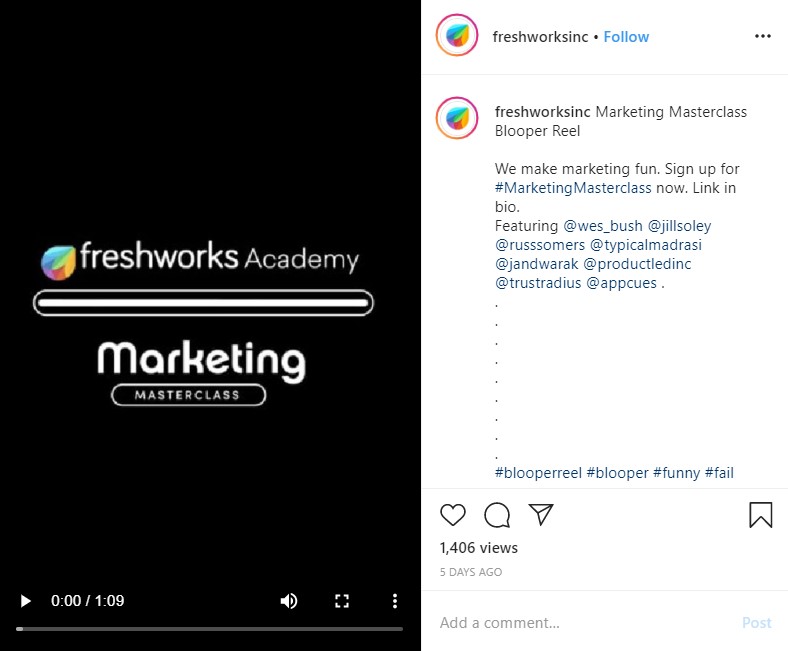
Task: Open comments via speech bubble icon
Action: tap(497, 515)
